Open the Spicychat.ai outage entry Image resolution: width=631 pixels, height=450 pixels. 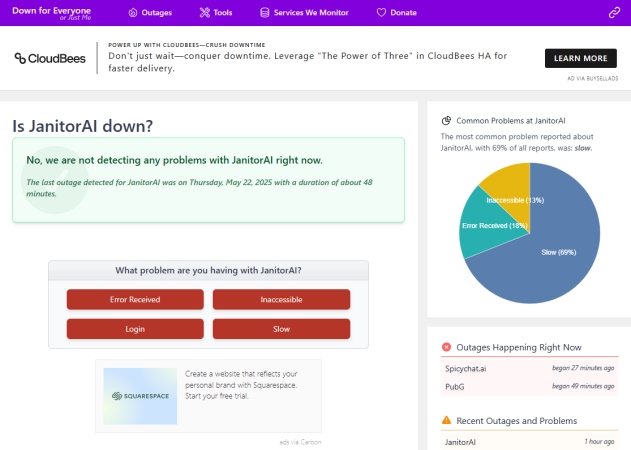click(466, 368)
